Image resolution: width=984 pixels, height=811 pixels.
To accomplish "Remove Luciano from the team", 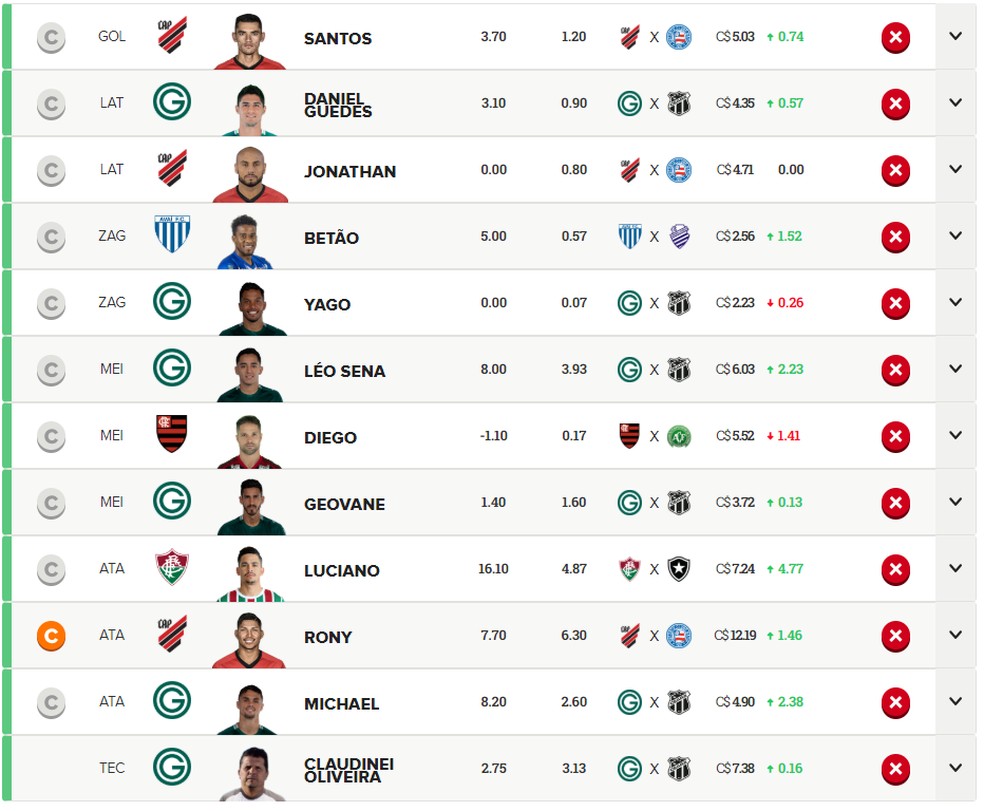I will pyautogui.click(x=895, y=570).
